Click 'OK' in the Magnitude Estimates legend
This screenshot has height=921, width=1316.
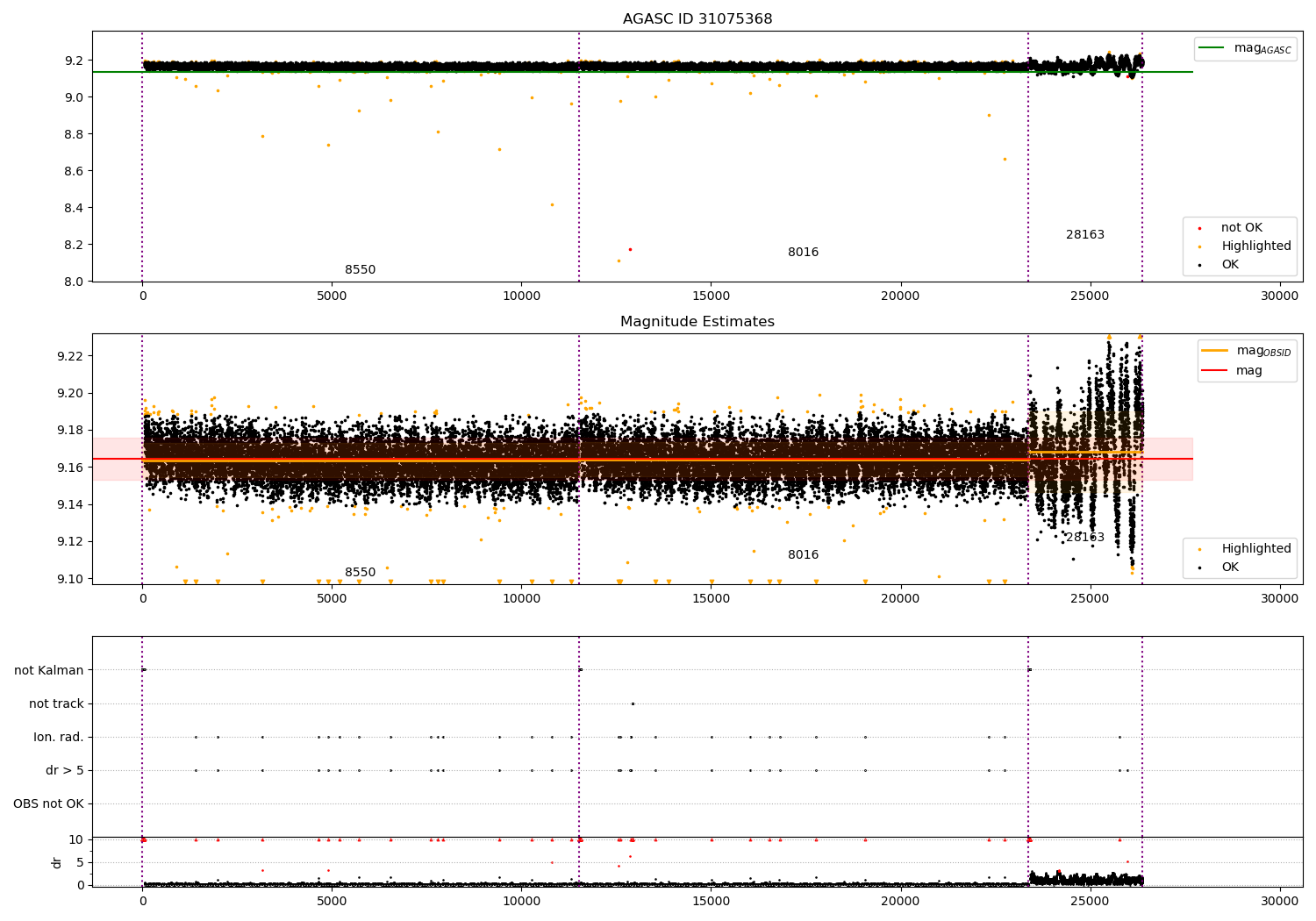click(x=1230, y=568)
